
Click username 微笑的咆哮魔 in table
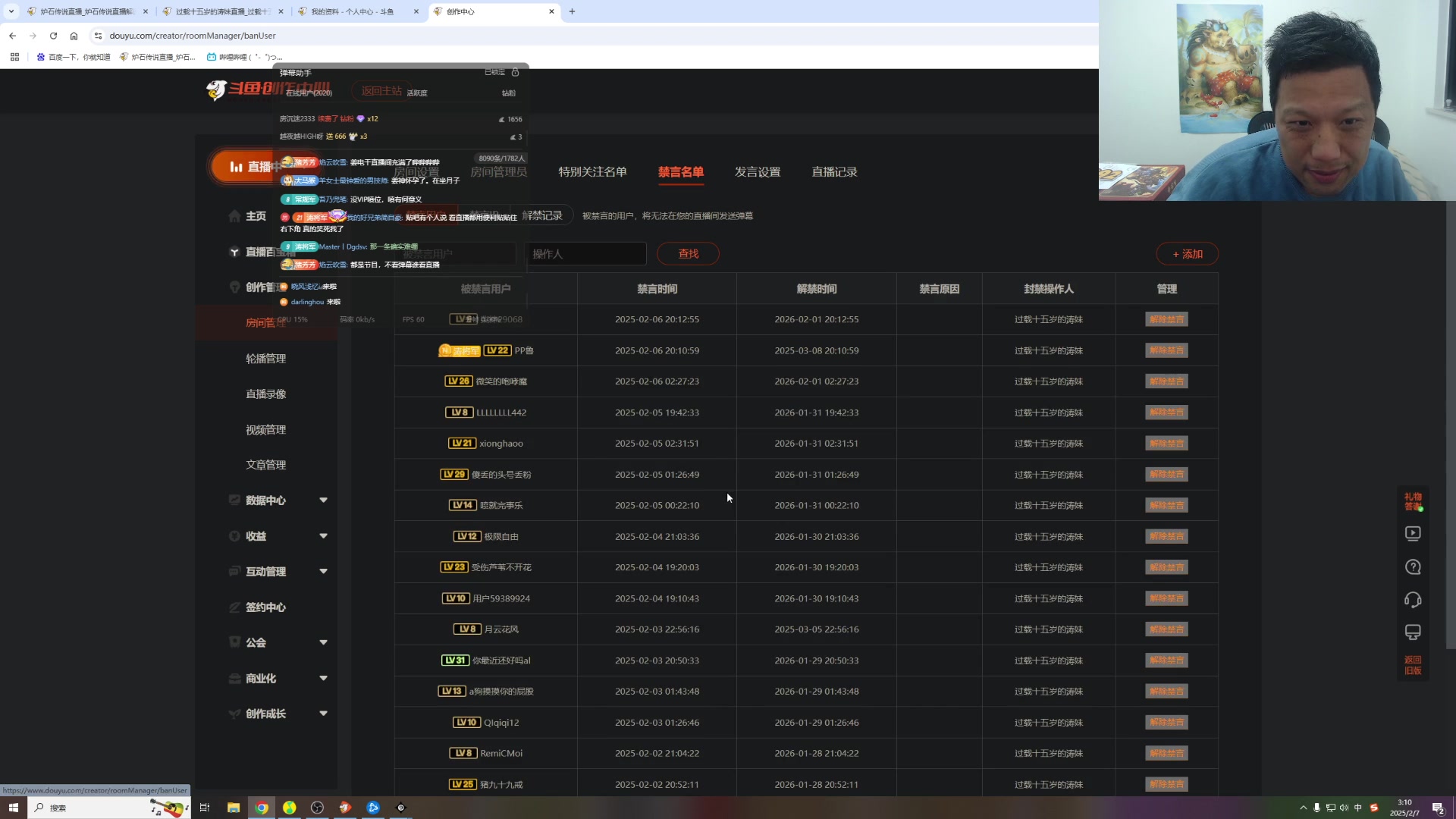(x=501, y=381)
